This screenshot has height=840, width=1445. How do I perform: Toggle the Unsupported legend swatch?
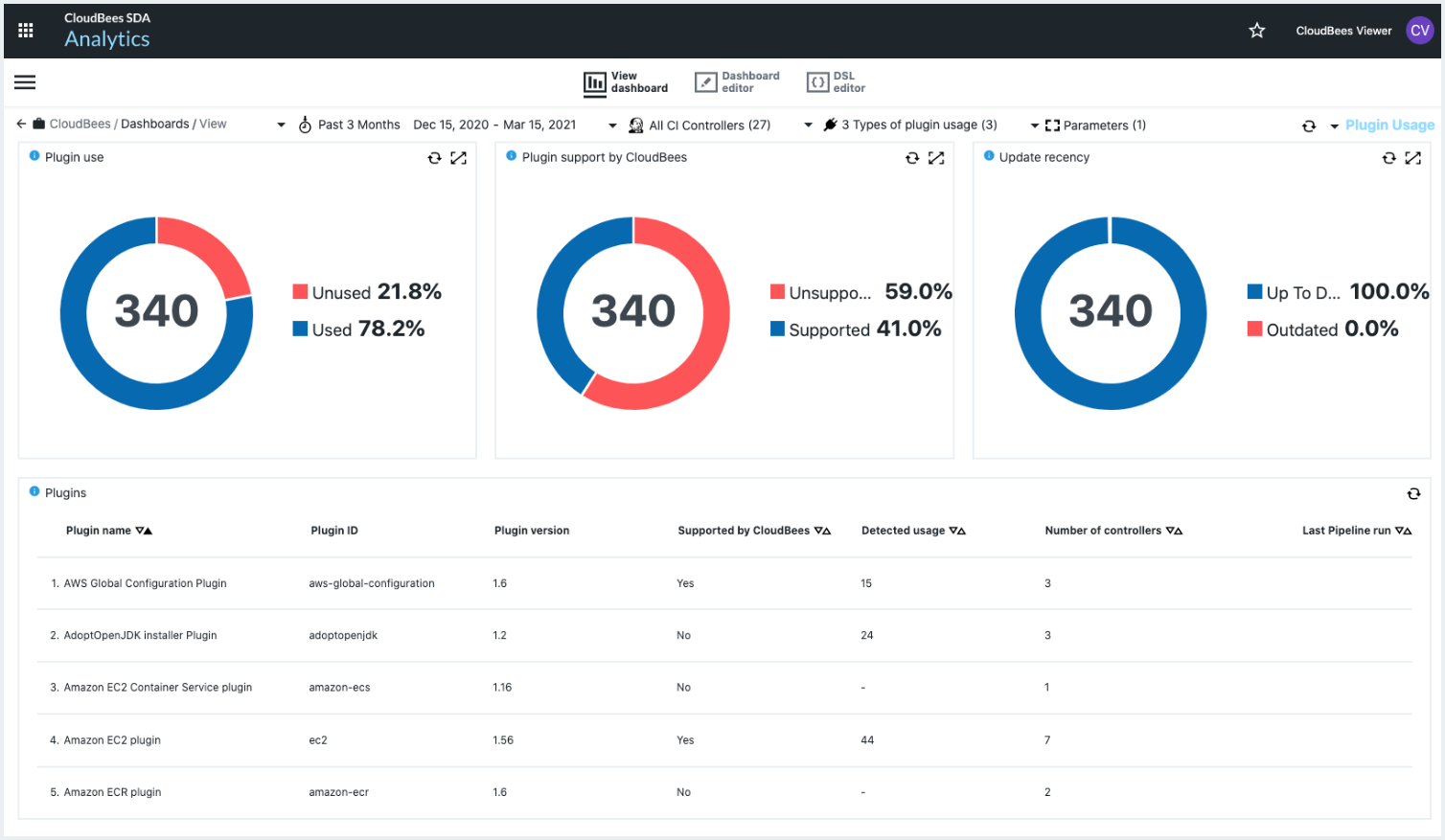[x=777, y=291]
